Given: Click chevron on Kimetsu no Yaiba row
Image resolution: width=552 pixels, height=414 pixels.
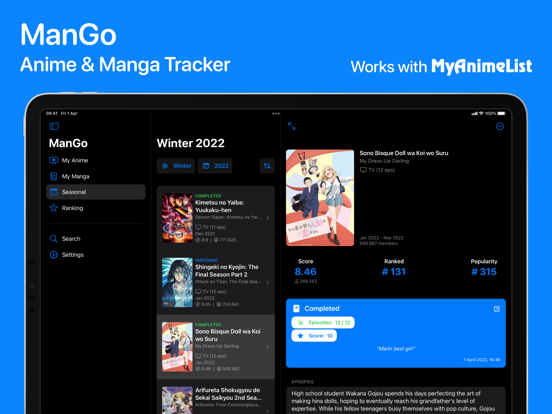Looking at the screenshot, I should point(268,218).
